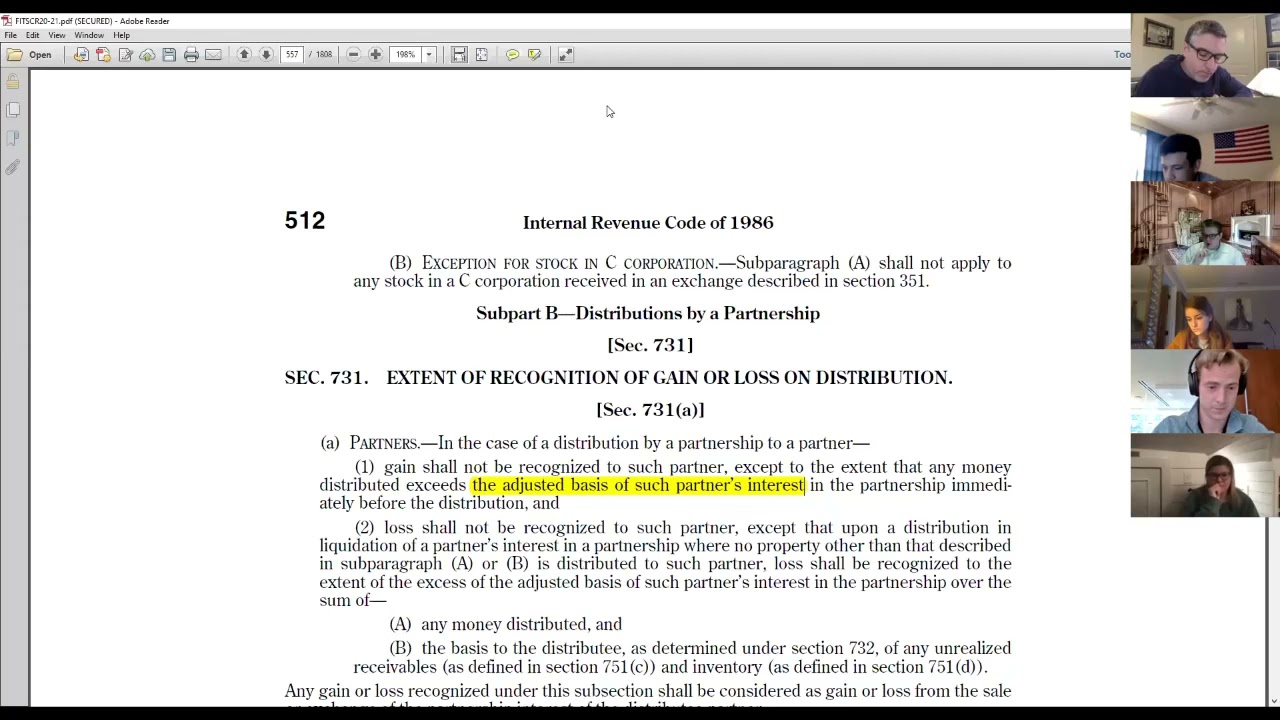
Task: Open the attachments paperclip side panel
Action: coord(13,168)
